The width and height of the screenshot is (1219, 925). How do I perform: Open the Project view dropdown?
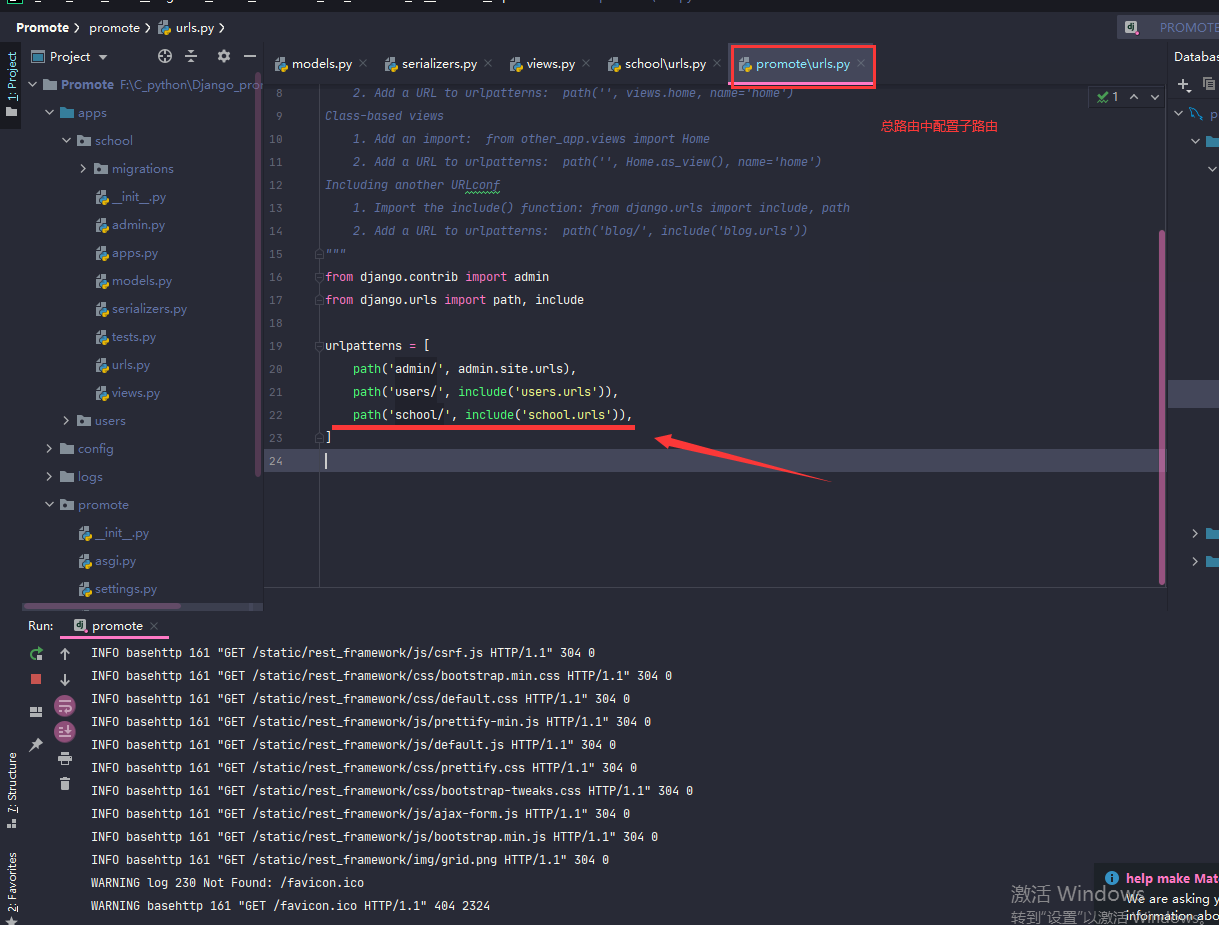point(79,57)
